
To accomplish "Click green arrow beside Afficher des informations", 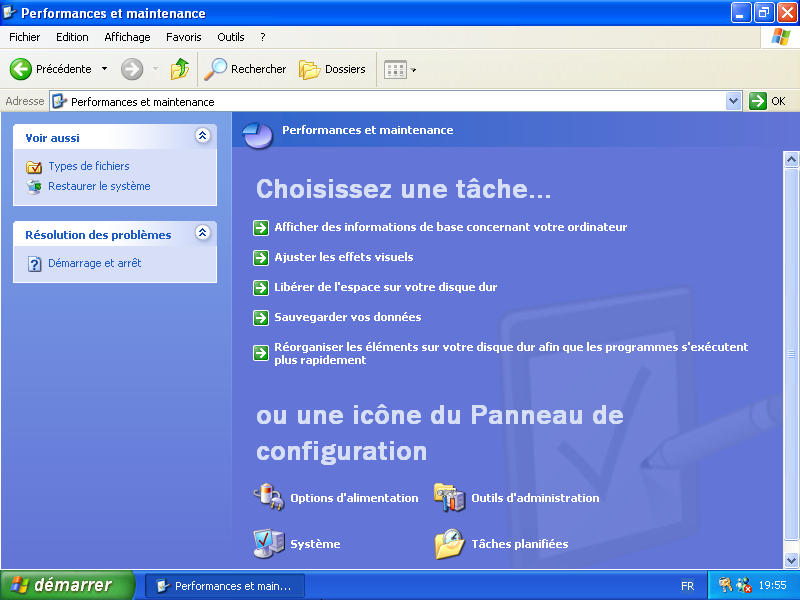I will [x=261, y=228].
